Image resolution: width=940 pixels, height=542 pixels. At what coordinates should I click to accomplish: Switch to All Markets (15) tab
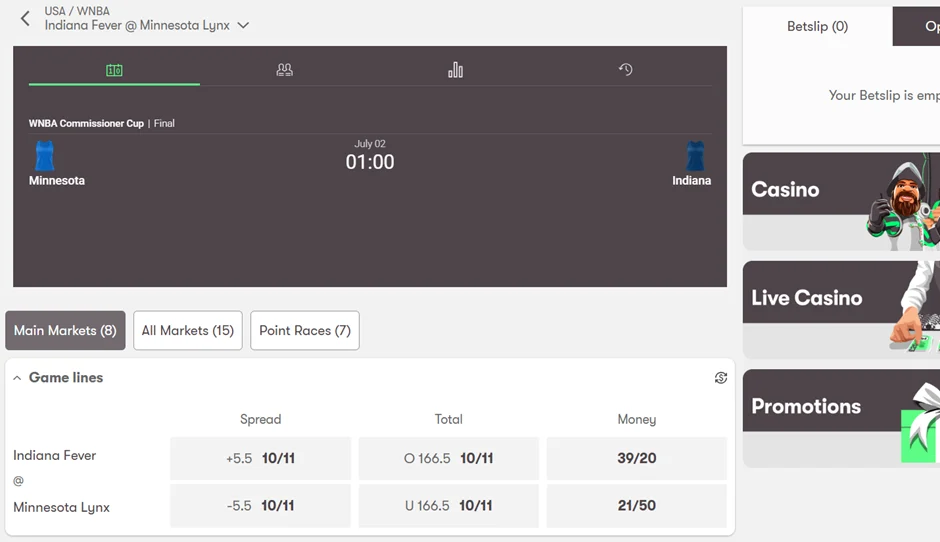point(188,331)
